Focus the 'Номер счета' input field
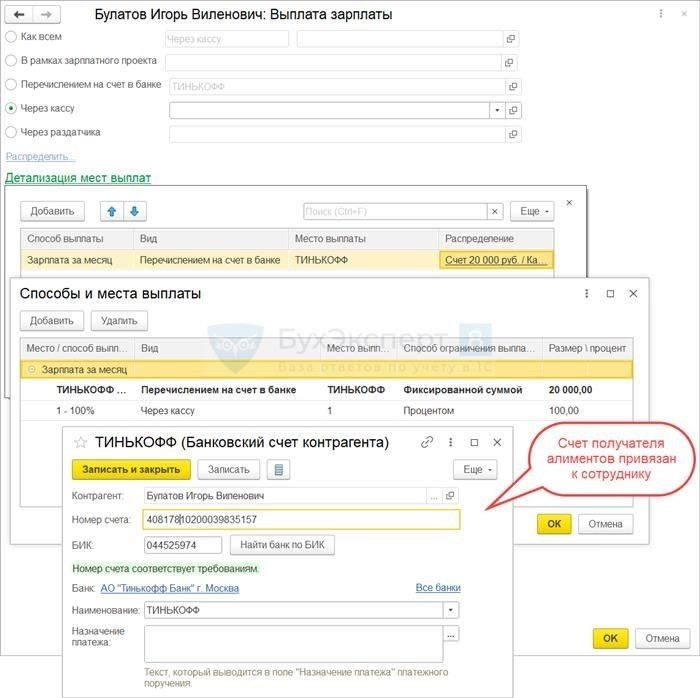 [301, 519]
